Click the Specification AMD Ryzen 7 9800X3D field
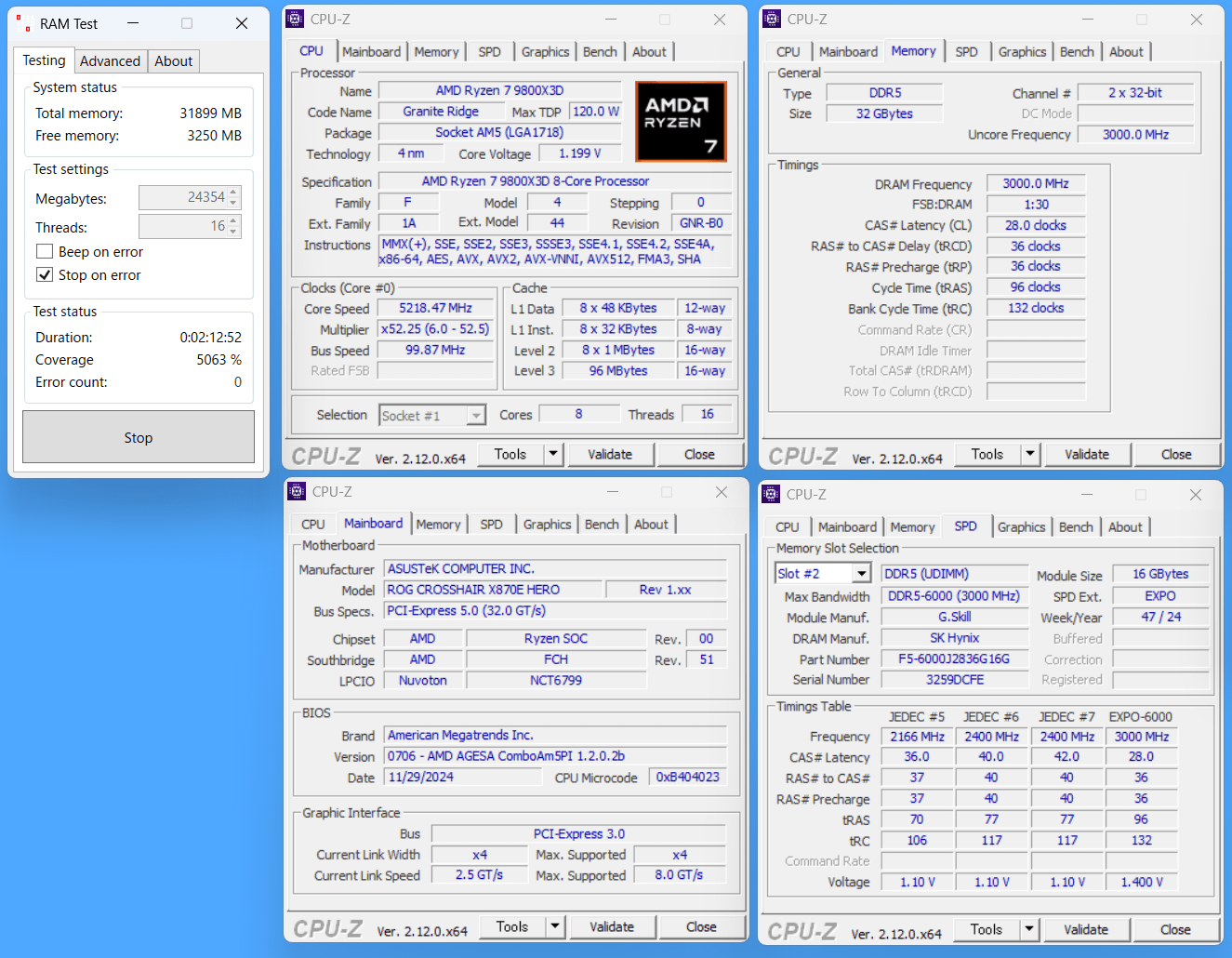Screen dimensions: 1232x958 (x=554, y=181)
